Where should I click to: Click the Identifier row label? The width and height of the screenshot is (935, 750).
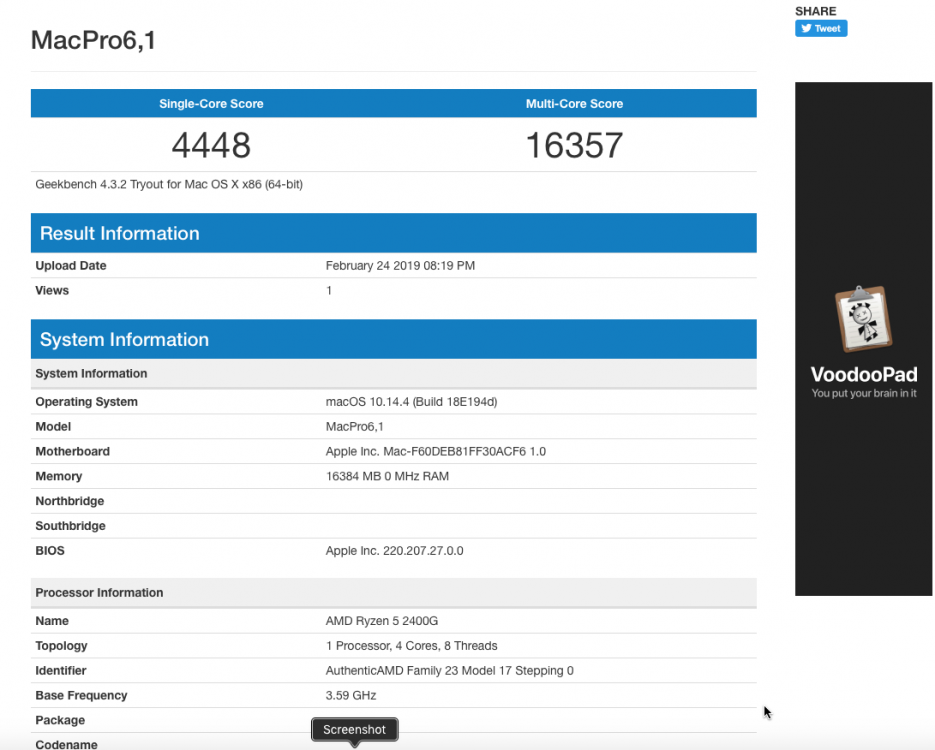click(61, 670)
